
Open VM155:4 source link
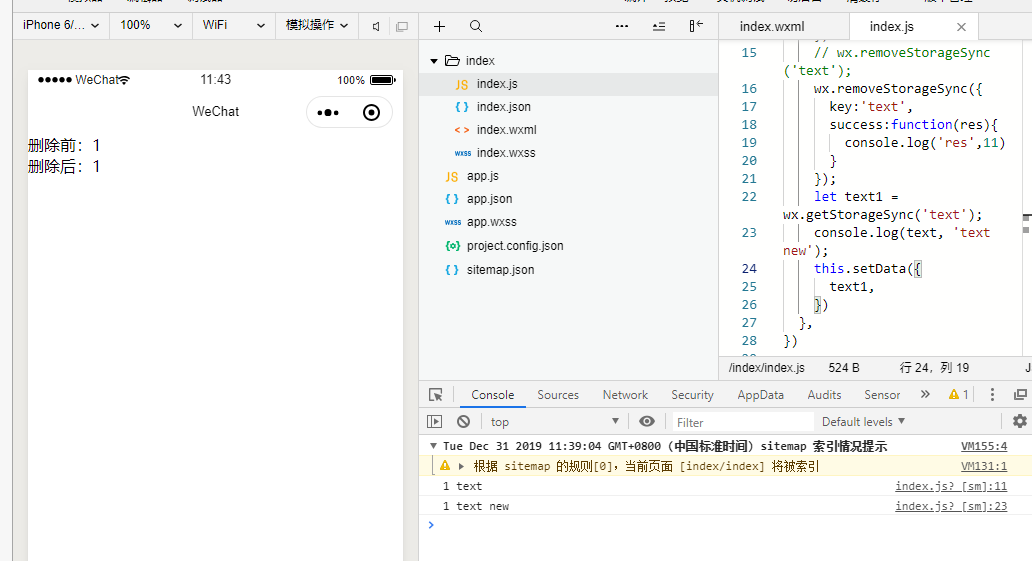click(984, 446)
